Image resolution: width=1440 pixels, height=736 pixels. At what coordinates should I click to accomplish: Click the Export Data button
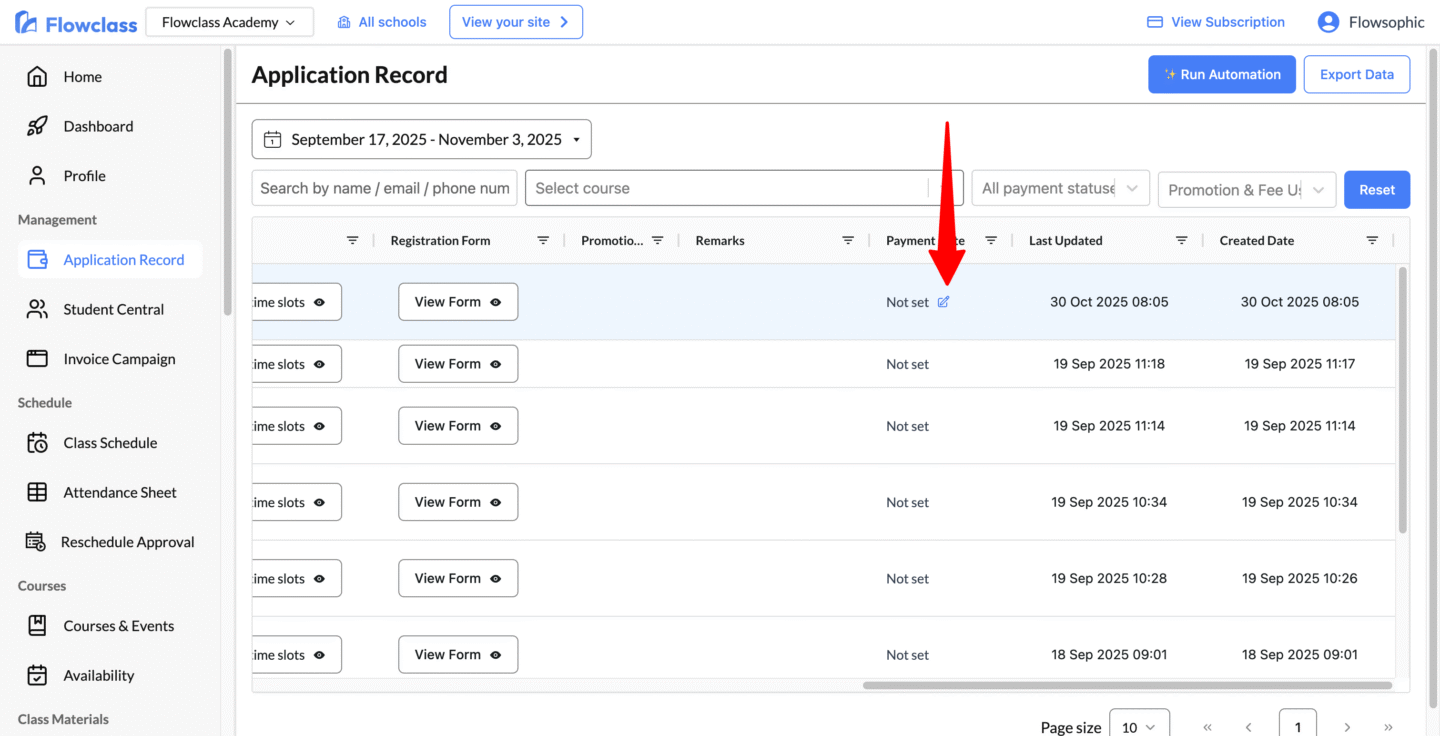click(1356, 75)
